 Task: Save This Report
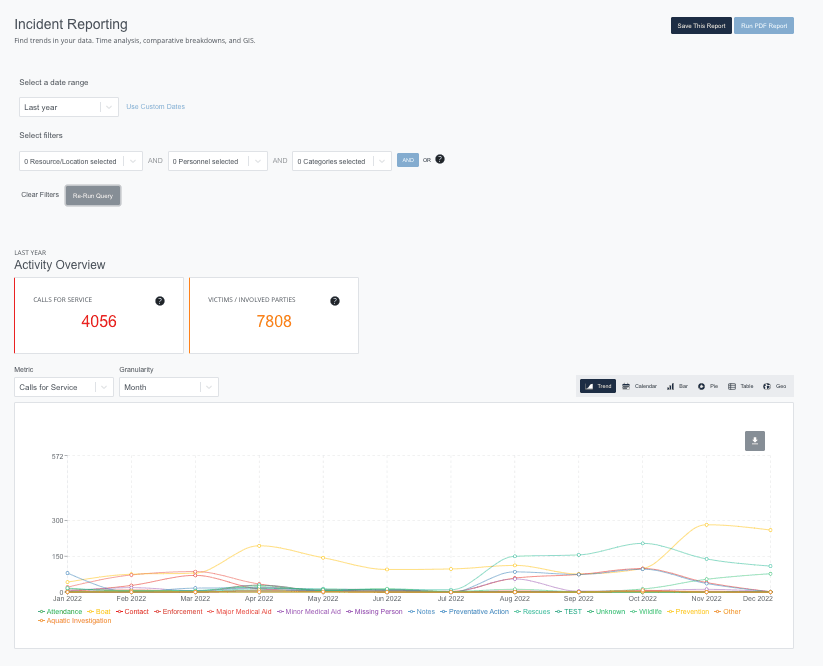[700, 26]
